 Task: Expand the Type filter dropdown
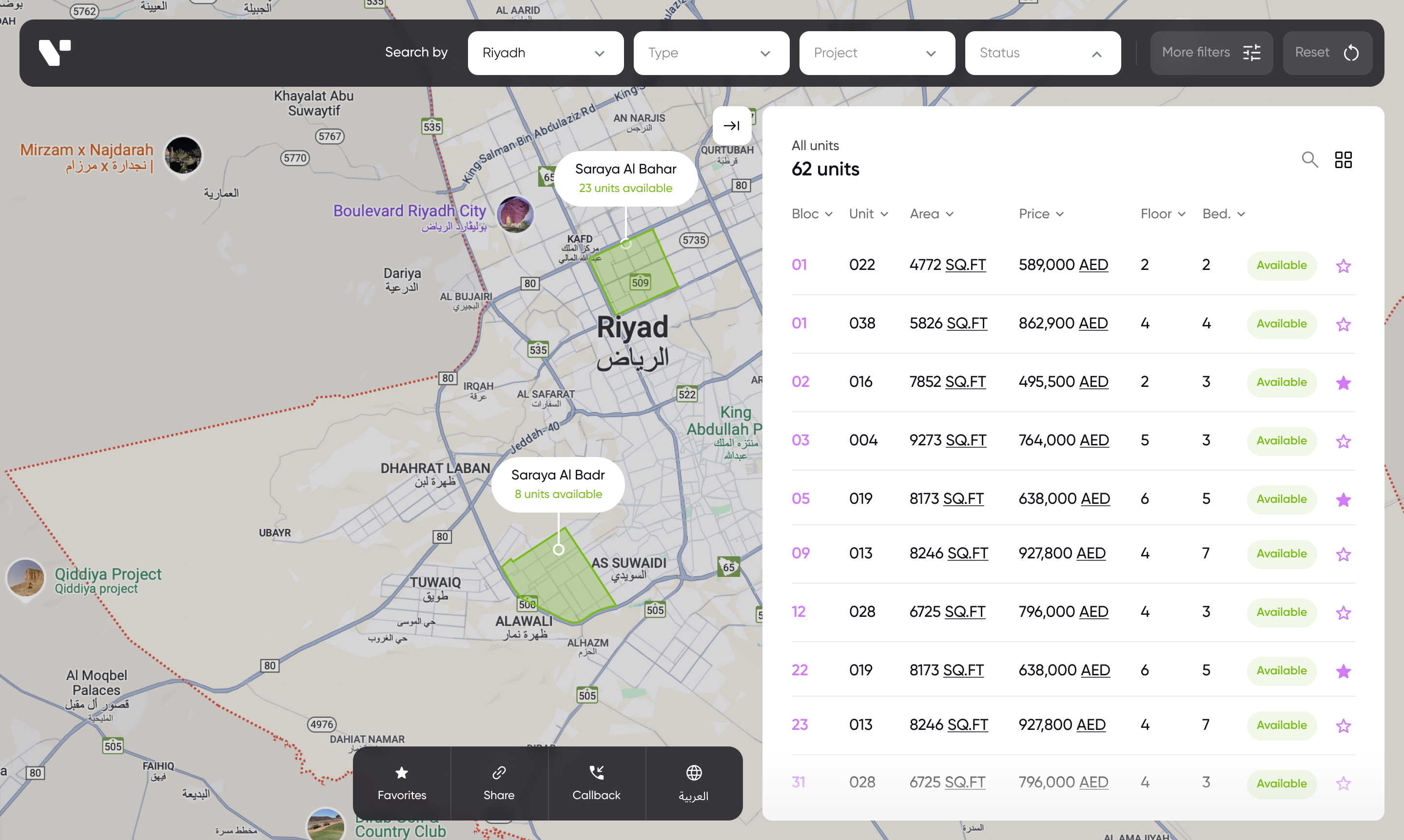coord(711,53)
